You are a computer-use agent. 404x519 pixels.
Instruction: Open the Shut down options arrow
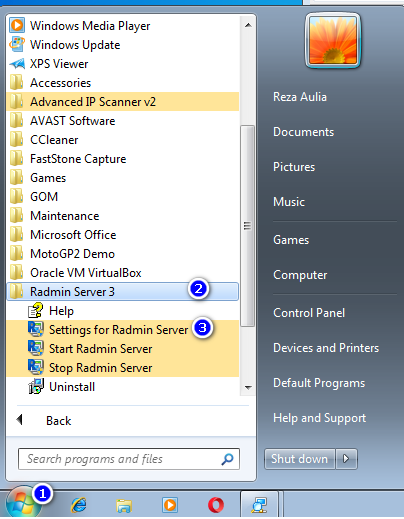(346, 459)
